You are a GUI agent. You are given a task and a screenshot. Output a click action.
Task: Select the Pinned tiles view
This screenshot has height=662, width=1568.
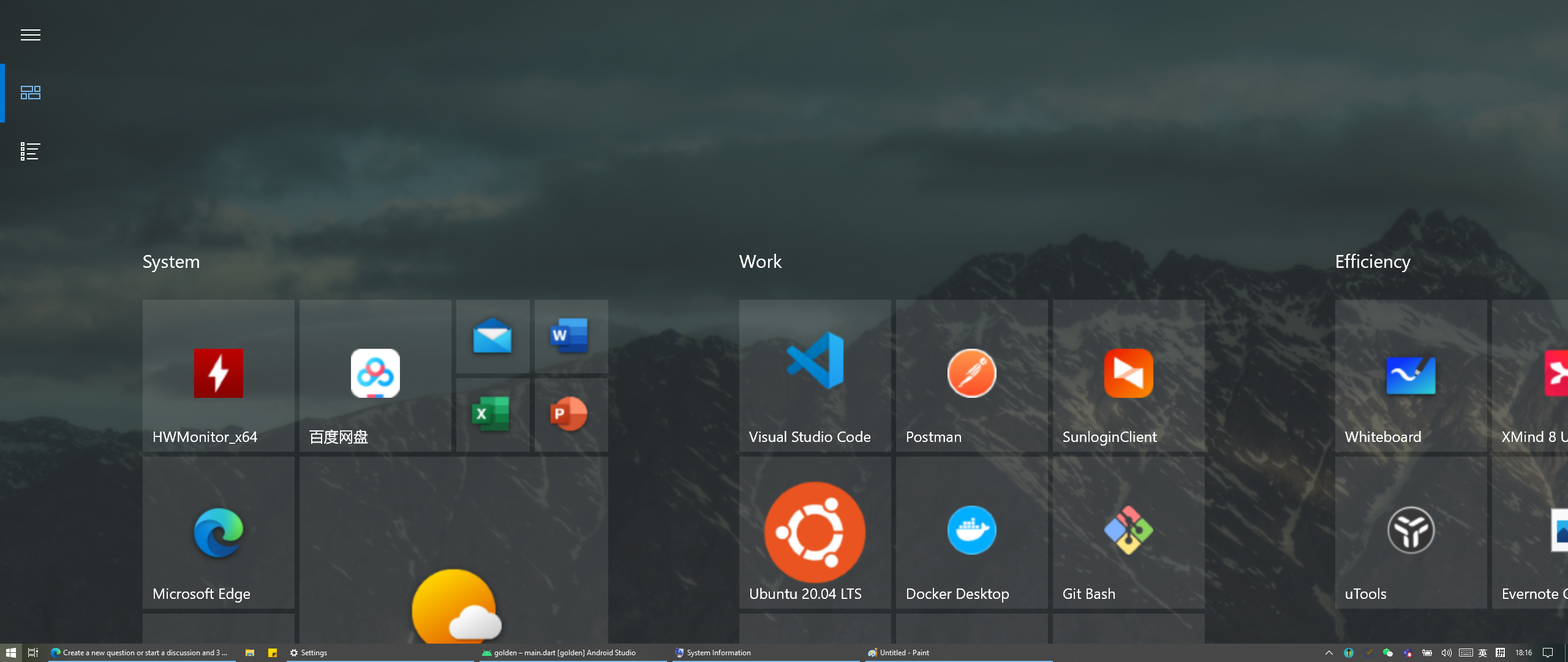coord(31,93)
